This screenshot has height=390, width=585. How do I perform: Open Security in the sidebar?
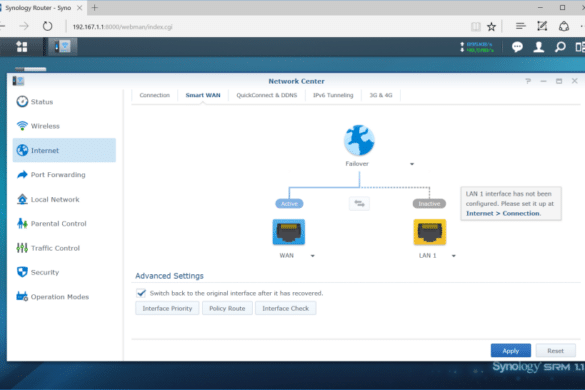[x=64, y=272]
